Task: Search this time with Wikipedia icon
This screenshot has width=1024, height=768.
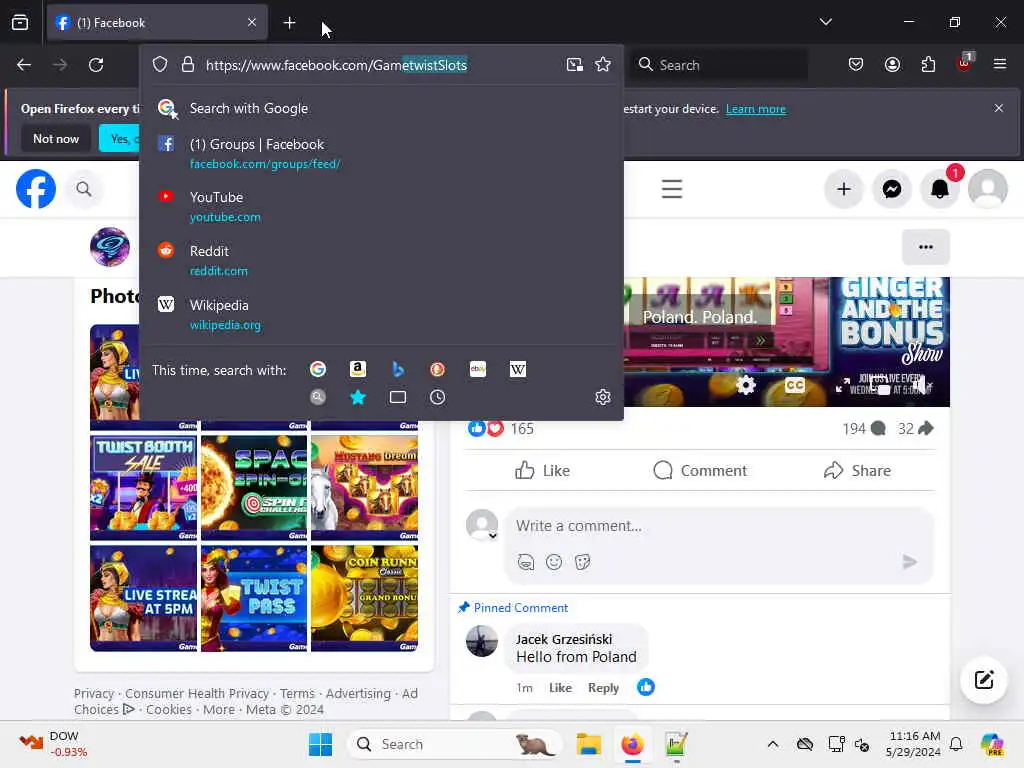Action: [518, 370]
